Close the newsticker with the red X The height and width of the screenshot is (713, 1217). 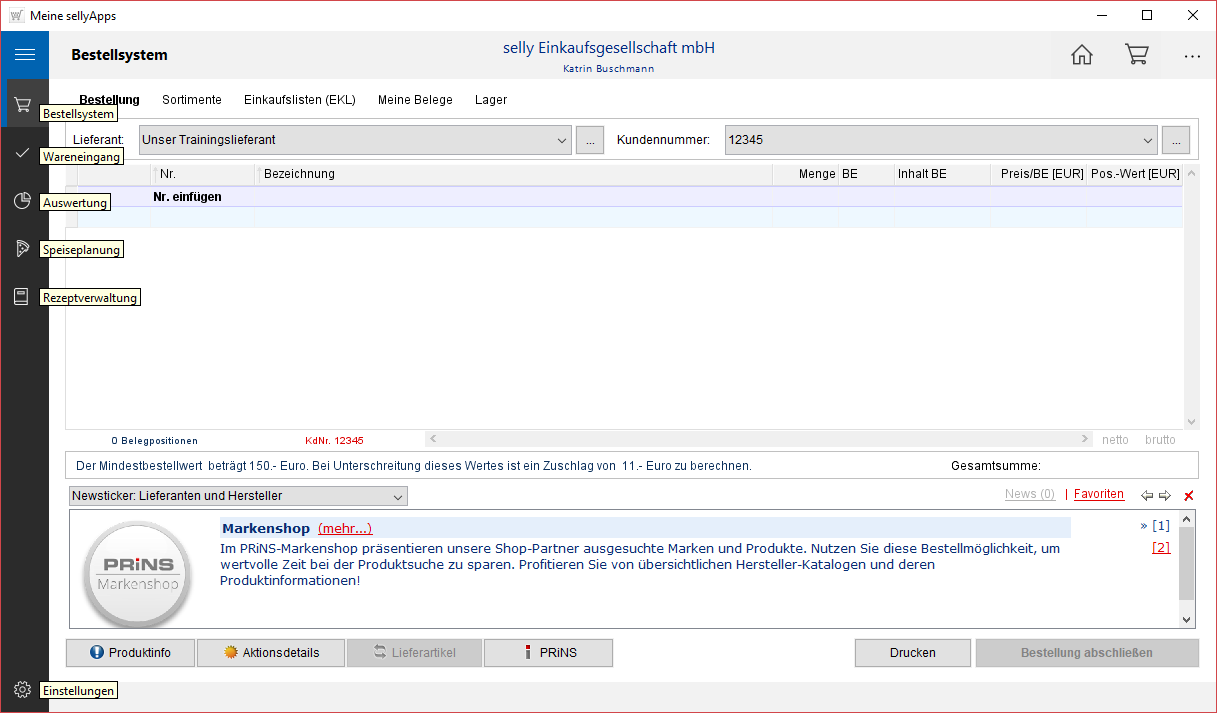pyautogui.click(x=1189, y=496)
